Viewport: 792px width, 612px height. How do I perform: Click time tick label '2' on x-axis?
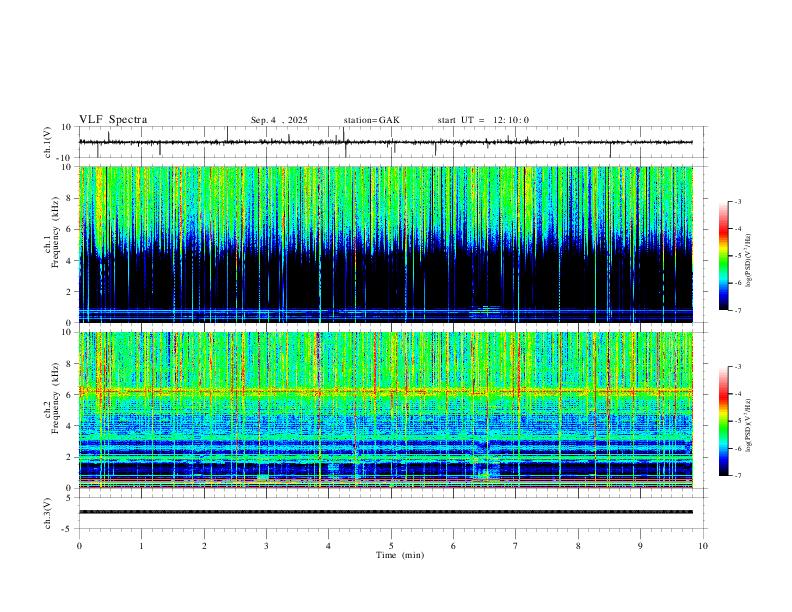pos(204,546)
